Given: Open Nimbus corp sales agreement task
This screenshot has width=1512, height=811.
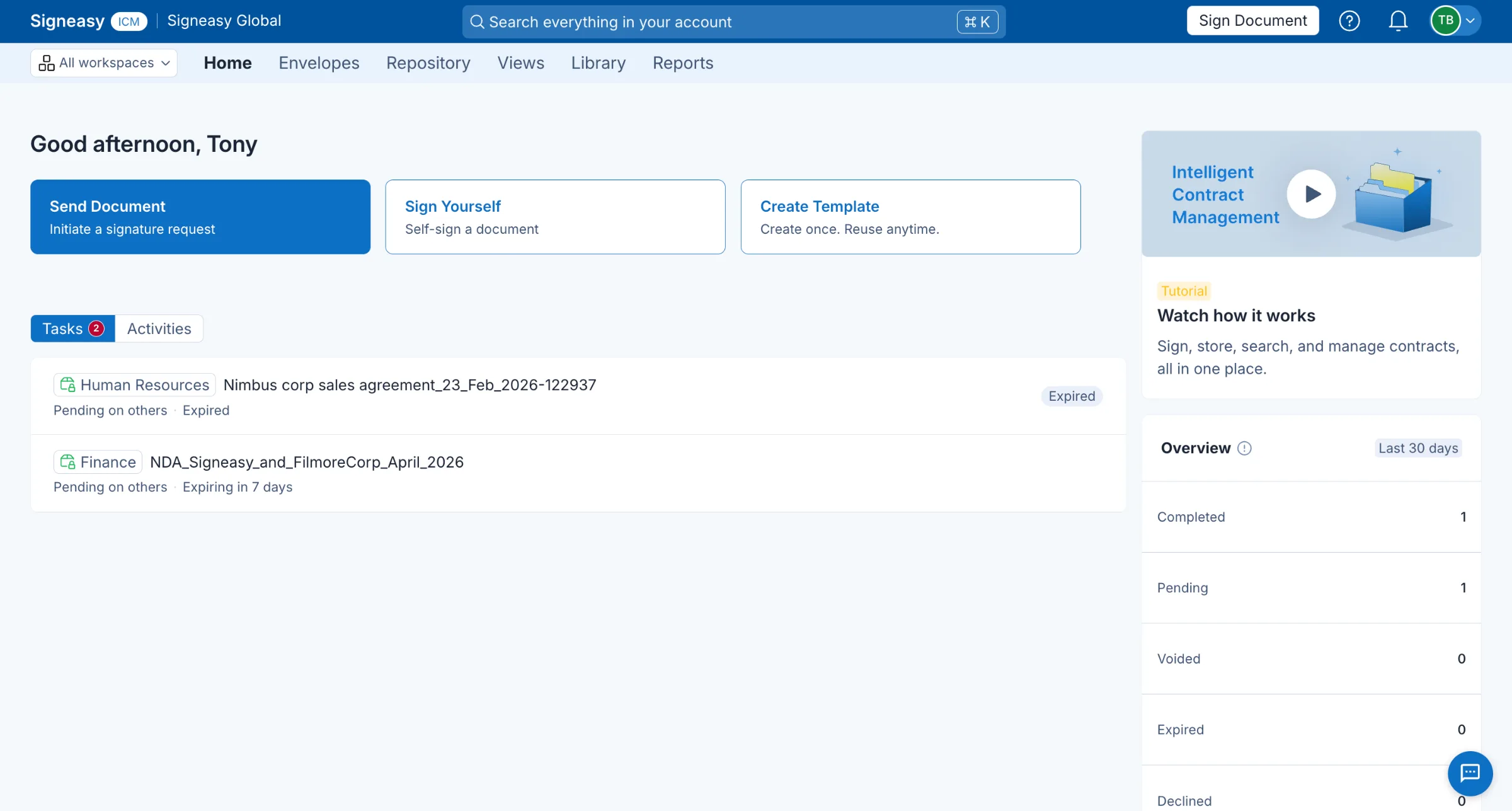Looking at the screenshot, I should (x=578, y=396).
